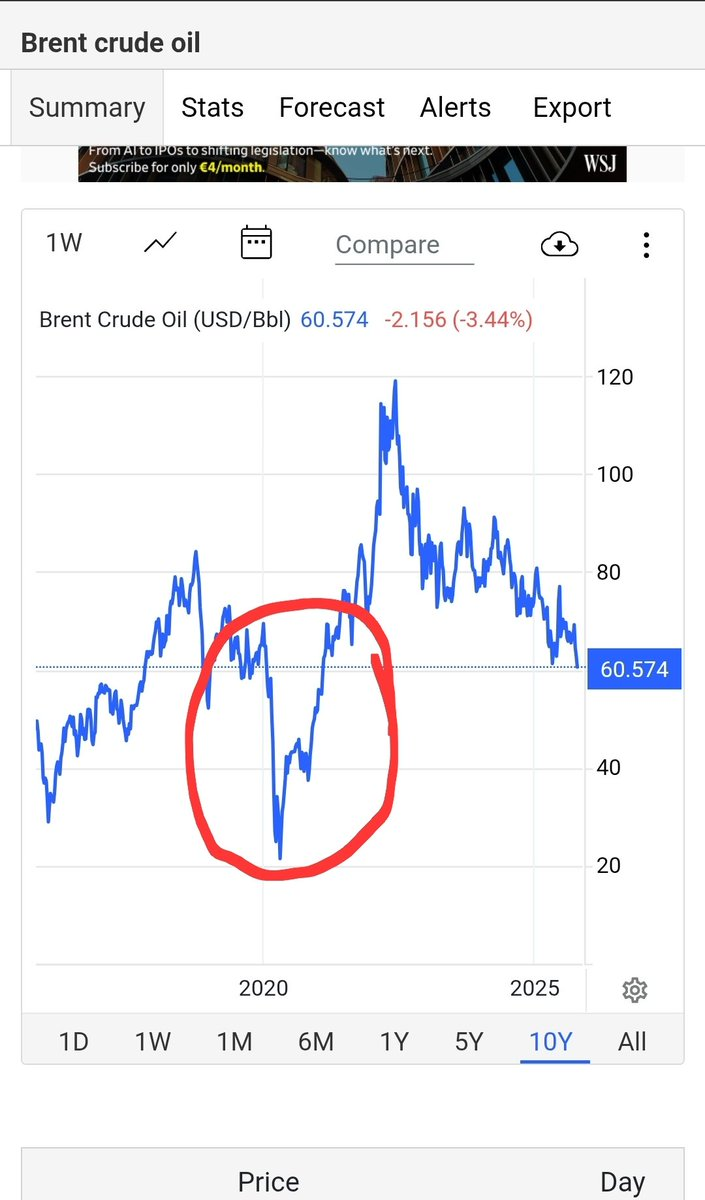Open the Forecast tab
The width and height of the screenshot is (705, 1200).
(x=331, y=108)
